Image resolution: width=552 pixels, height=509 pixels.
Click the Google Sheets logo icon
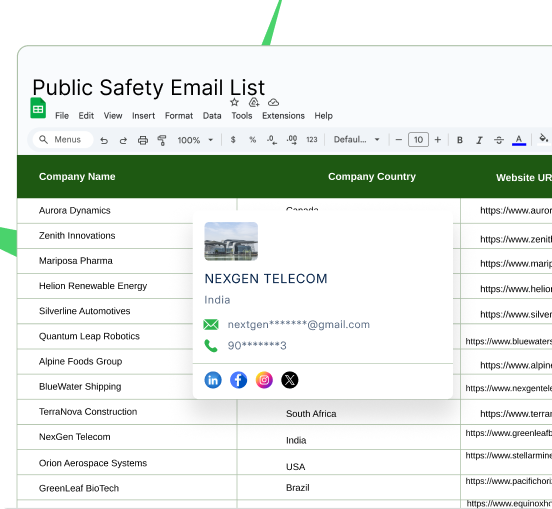coord(38,108)
